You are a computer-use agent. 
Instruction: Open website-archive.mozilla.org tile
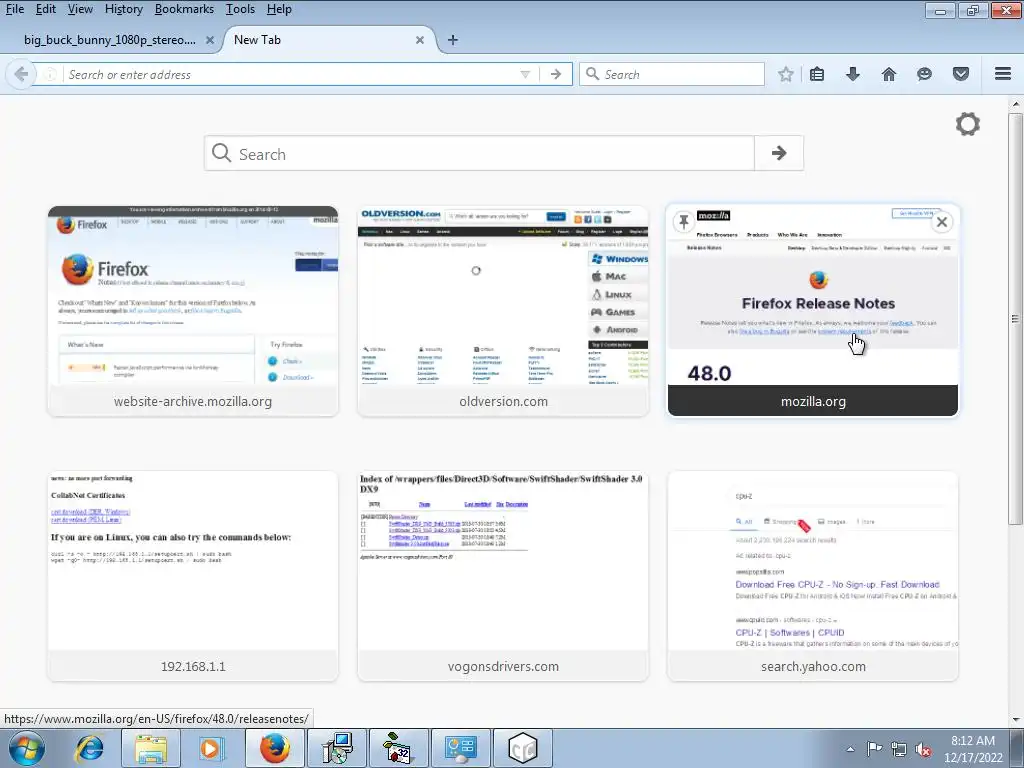193,311
